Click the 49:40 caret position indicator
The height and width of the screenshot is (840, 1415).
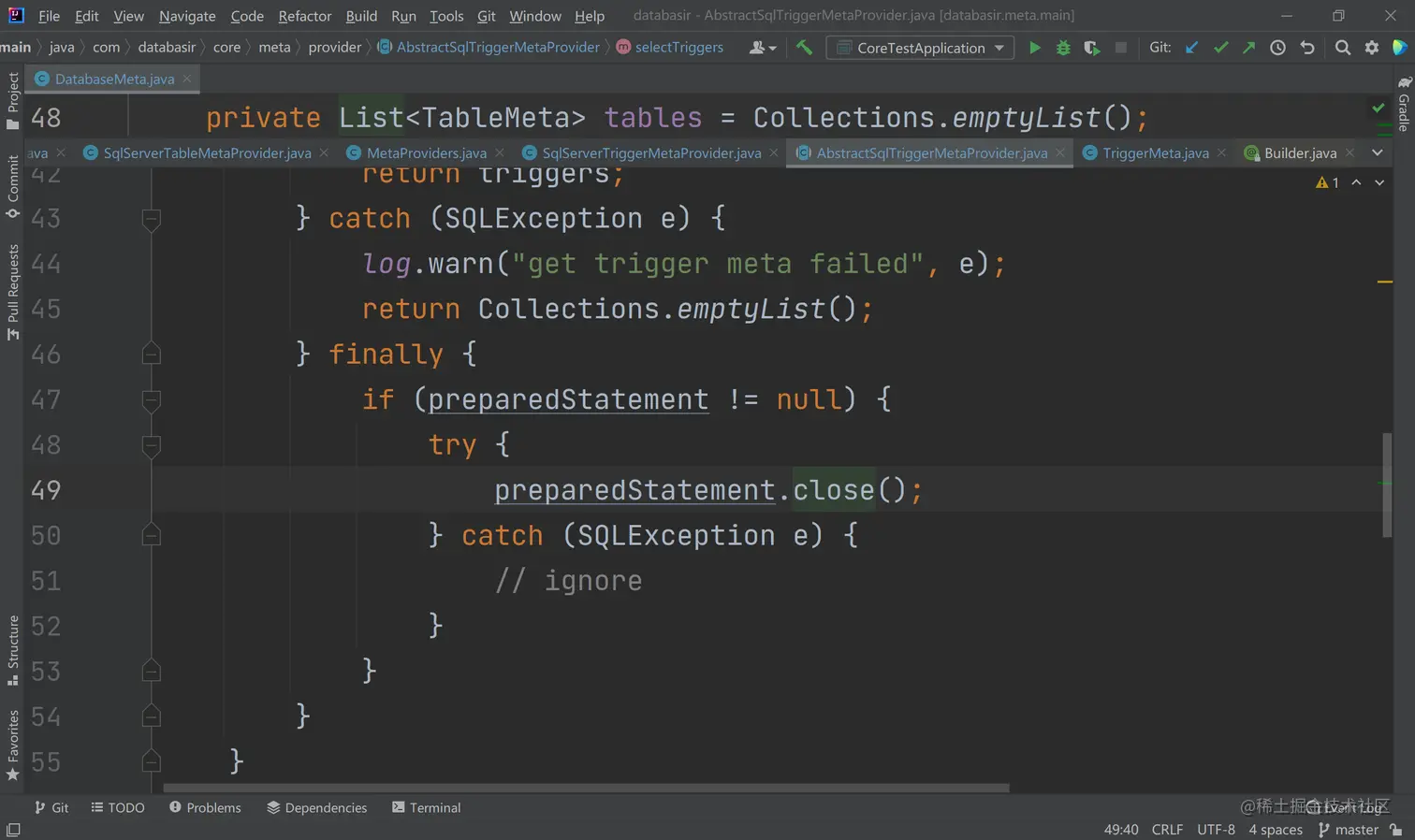pyautogui.click(x=1121, y=830)
